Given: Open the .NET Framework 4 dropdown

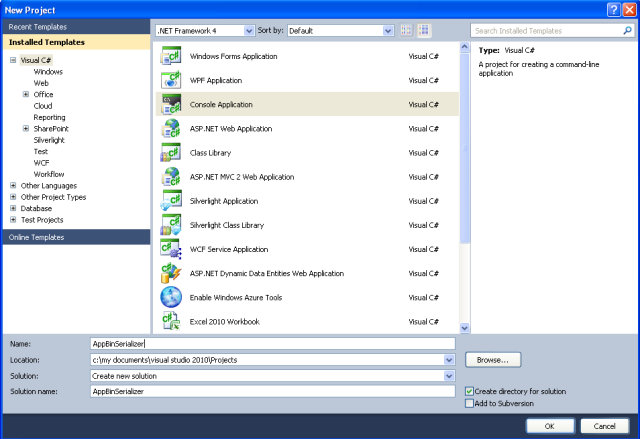Looking at the screenshot, I should click(205, 31).
